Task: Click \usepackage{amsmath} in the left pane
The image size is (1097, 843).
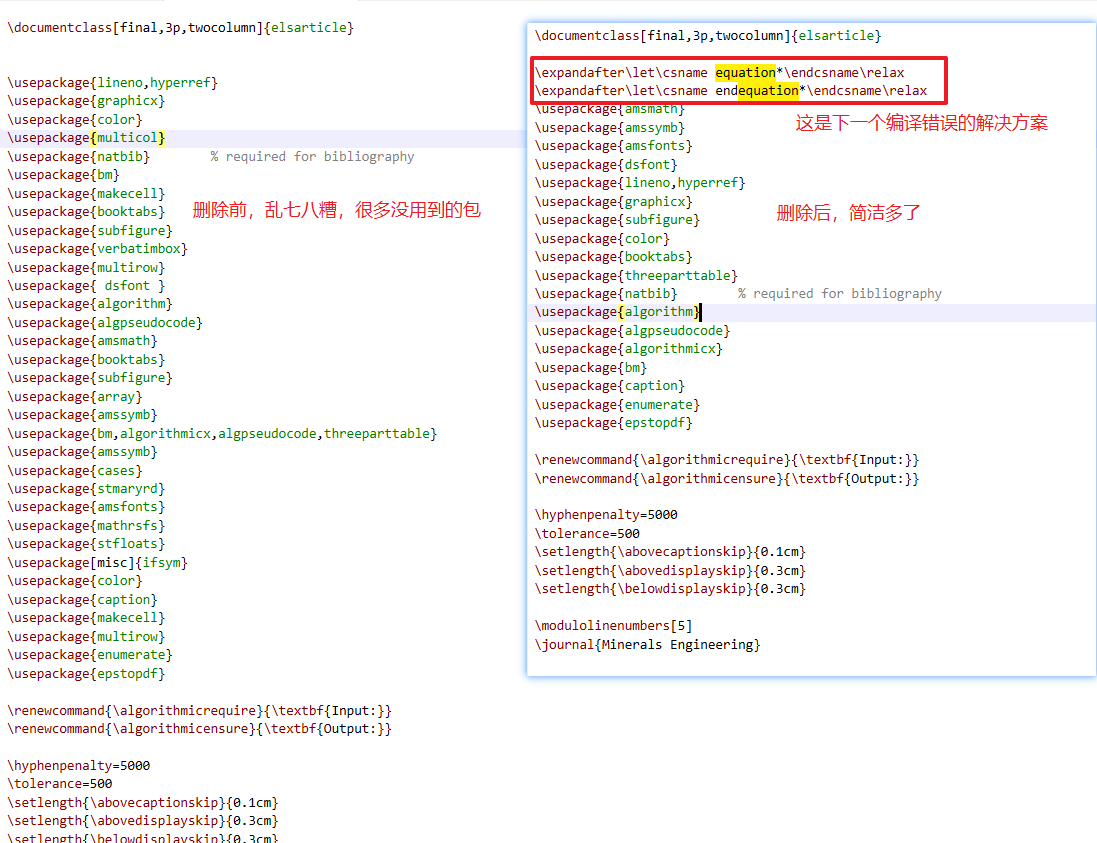Action: coord(83,341)
